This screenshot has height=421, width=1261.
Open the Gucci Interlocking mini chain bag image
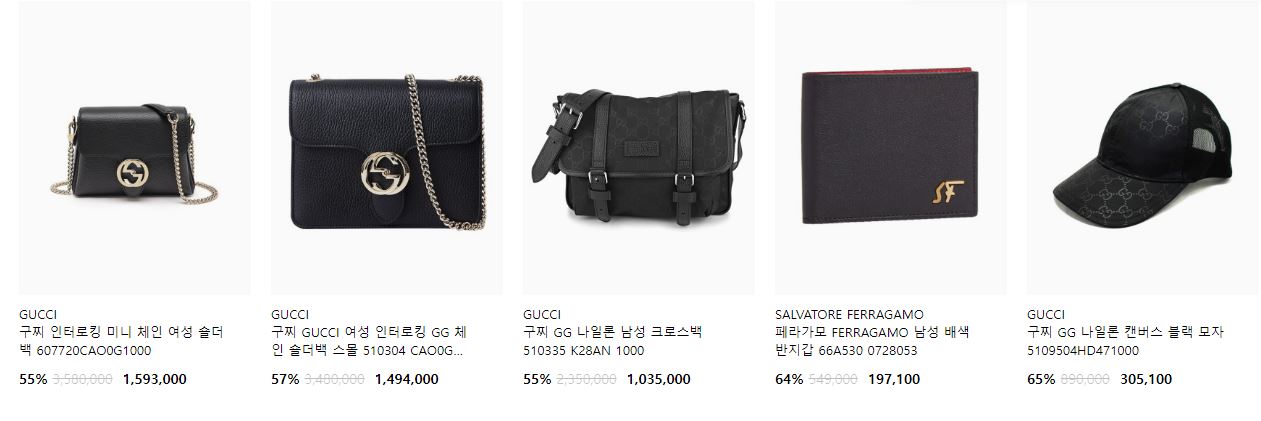(135, 148)
